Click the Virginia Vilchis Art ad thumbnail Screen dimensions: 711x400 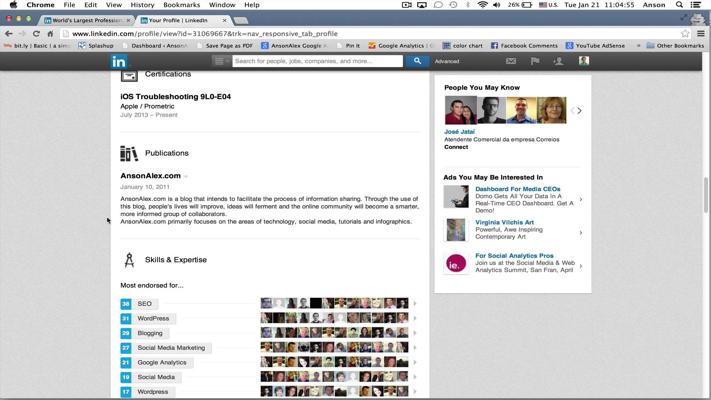click(456, 229)
